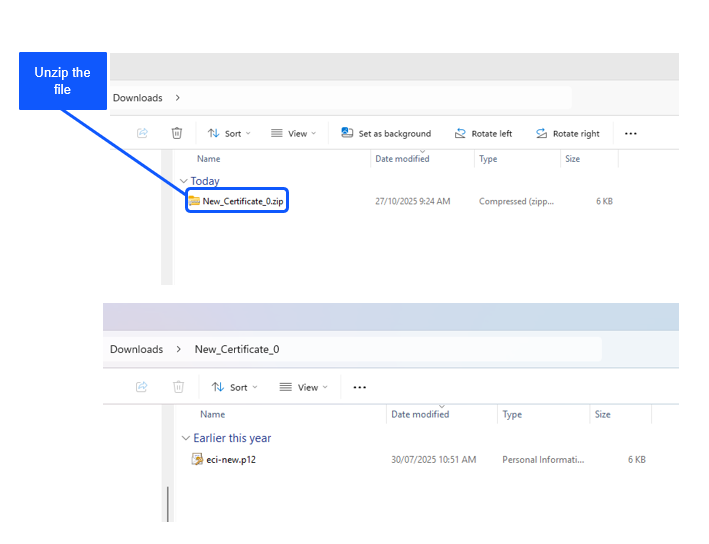The image size is (709, 544).
Task: Select the New_Certificate_0.zip file
Action: (236, 201)
